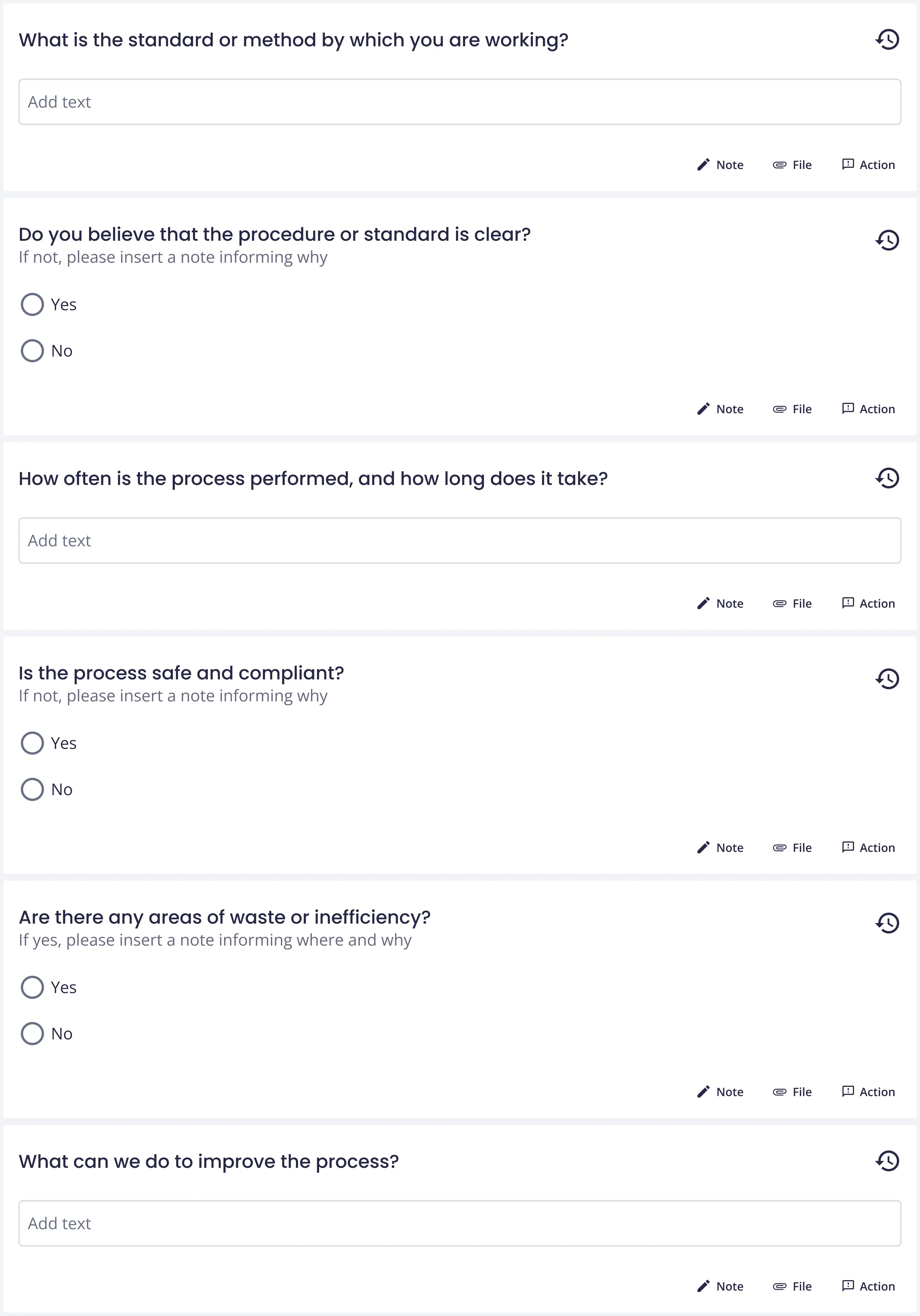The image size is (920, 1316).
Task: View history of procedure clarity question
Action: click(887, 240)
